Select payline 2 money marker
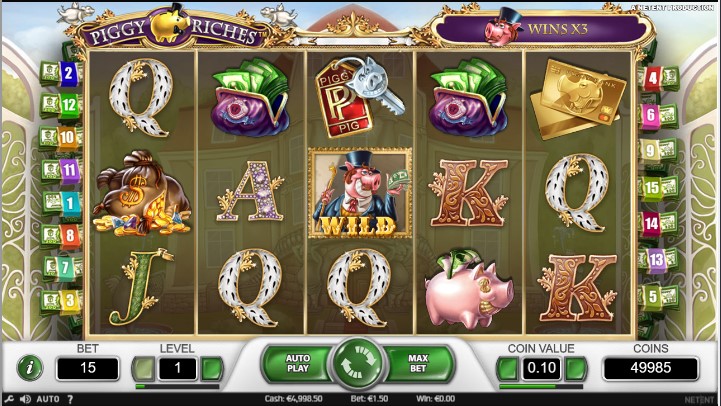 [x=61, y=73]
